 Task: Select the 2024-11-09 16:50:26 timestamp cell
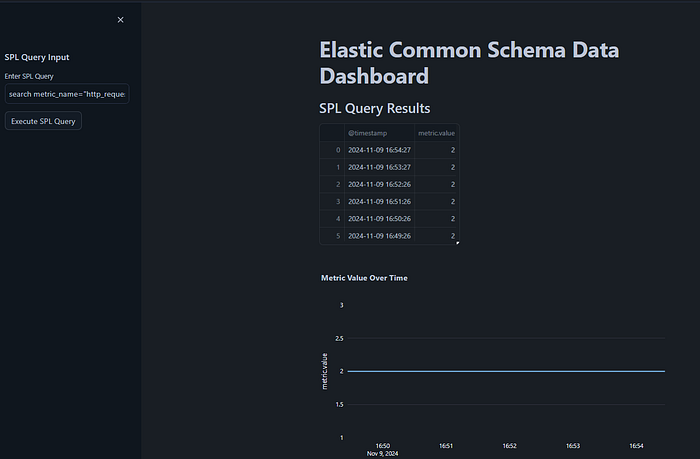coord(378,218)
